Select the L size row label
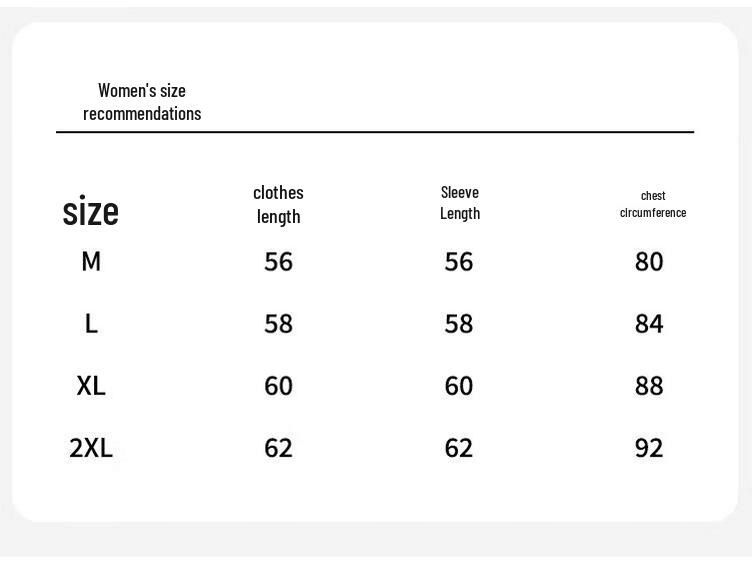The height and width of the screenshot is (564, 752). 91,324
